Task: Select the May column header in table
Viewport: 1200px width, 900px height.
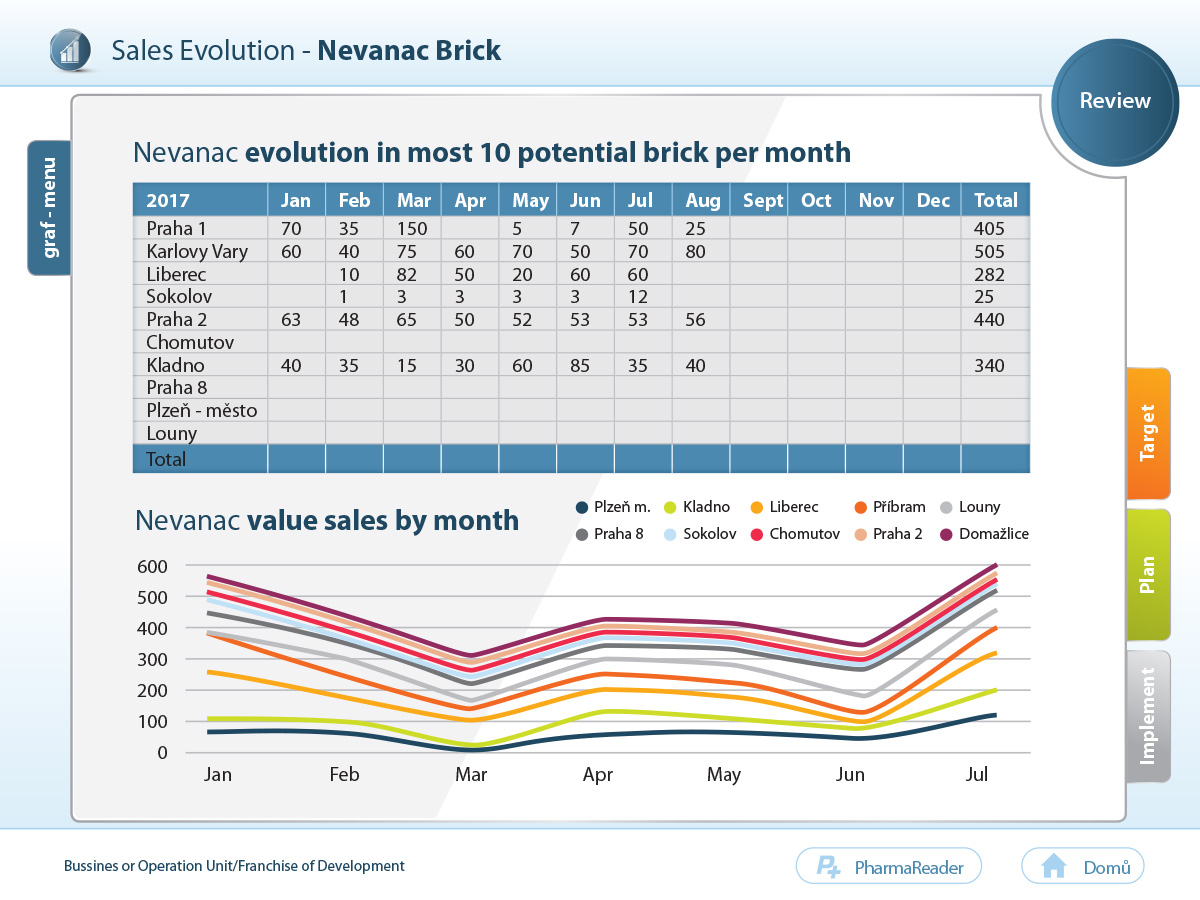Action: pyautogui.click(x=528, y=199)
